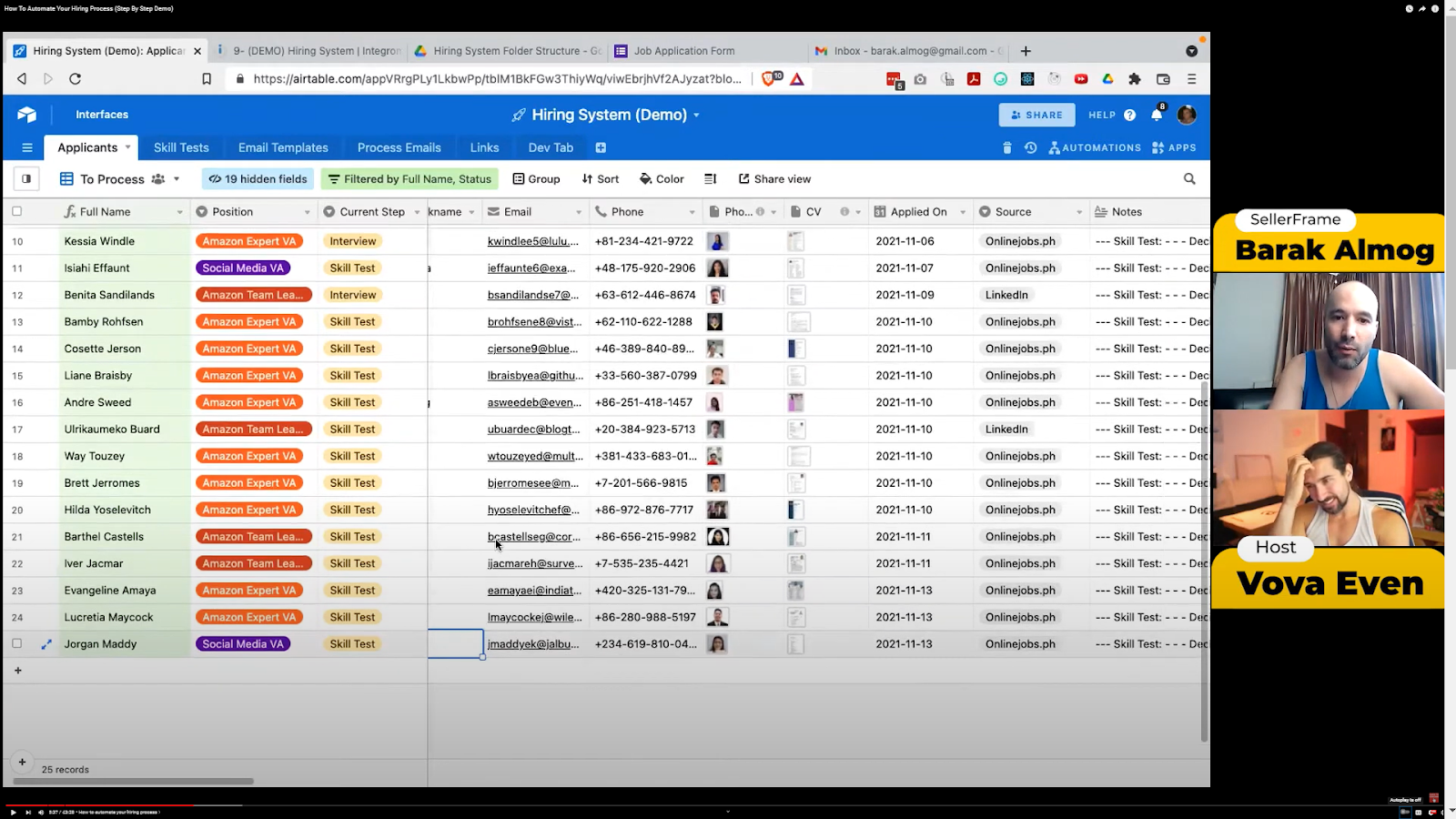Screen dimensions: 1456x819
Task: Click Interview status for Benita Sandilands
Action: coord(353,295)
